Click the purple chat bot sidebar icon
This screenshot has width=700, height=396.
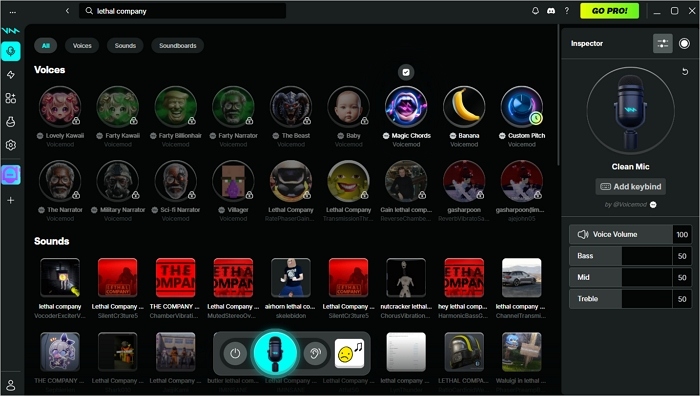[x=11, y=175]
